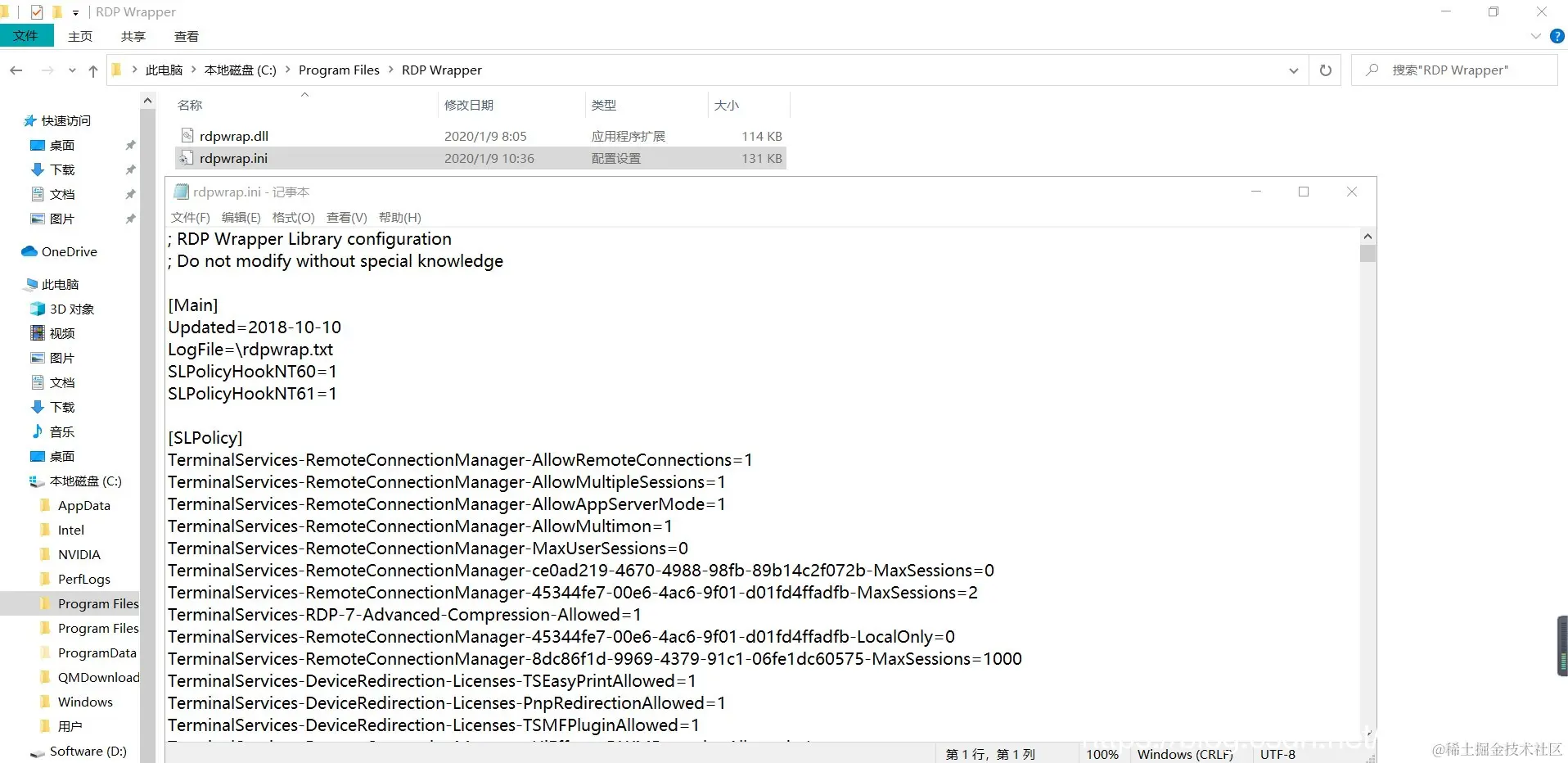Viewport: 1568px width, 763px height.
Task: Click the Notepad vertical scrollbar thumb
Action: [1367, 254]
